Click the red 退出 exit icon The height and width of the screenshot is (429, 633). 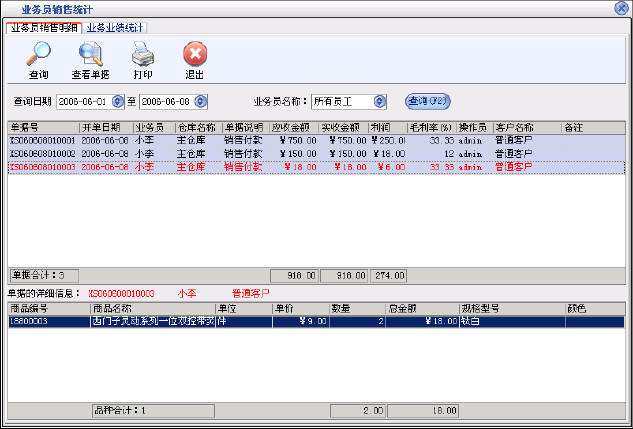tap(195, 57)
